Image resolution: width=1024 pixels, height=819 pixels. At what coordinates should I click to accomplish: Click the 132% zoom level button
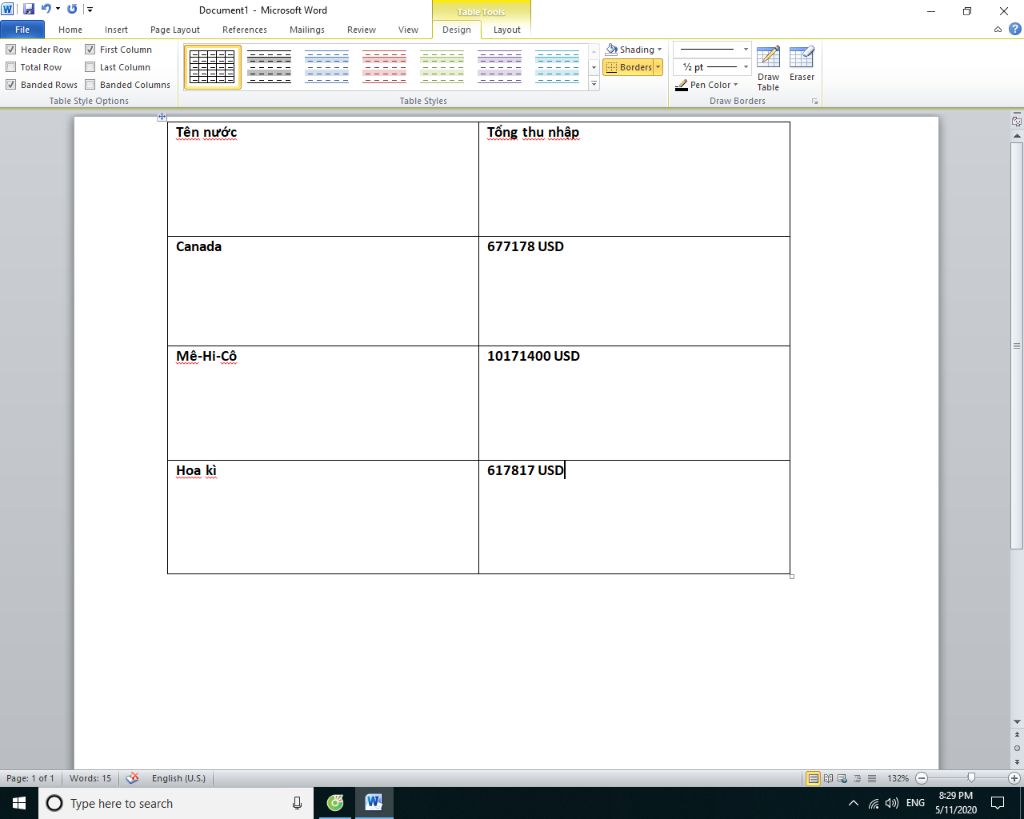(898, 778)
